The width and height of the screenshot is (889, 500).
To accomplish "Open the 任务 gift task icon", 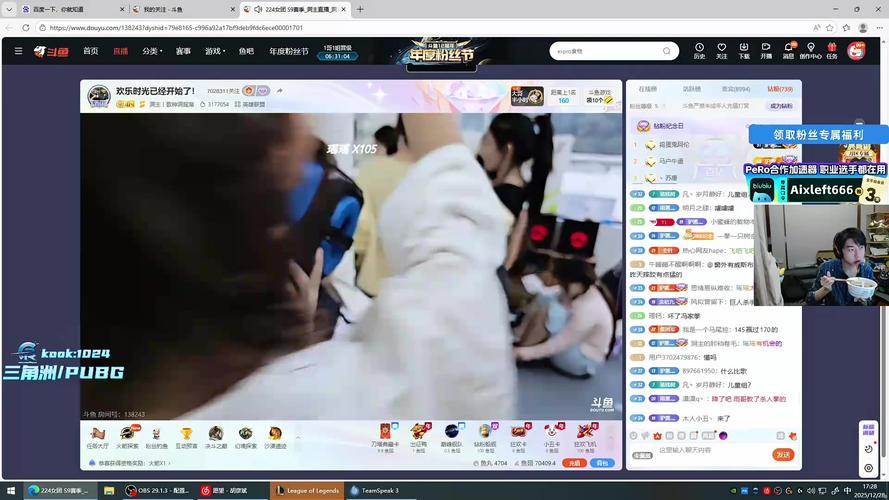I will point(831,50).
